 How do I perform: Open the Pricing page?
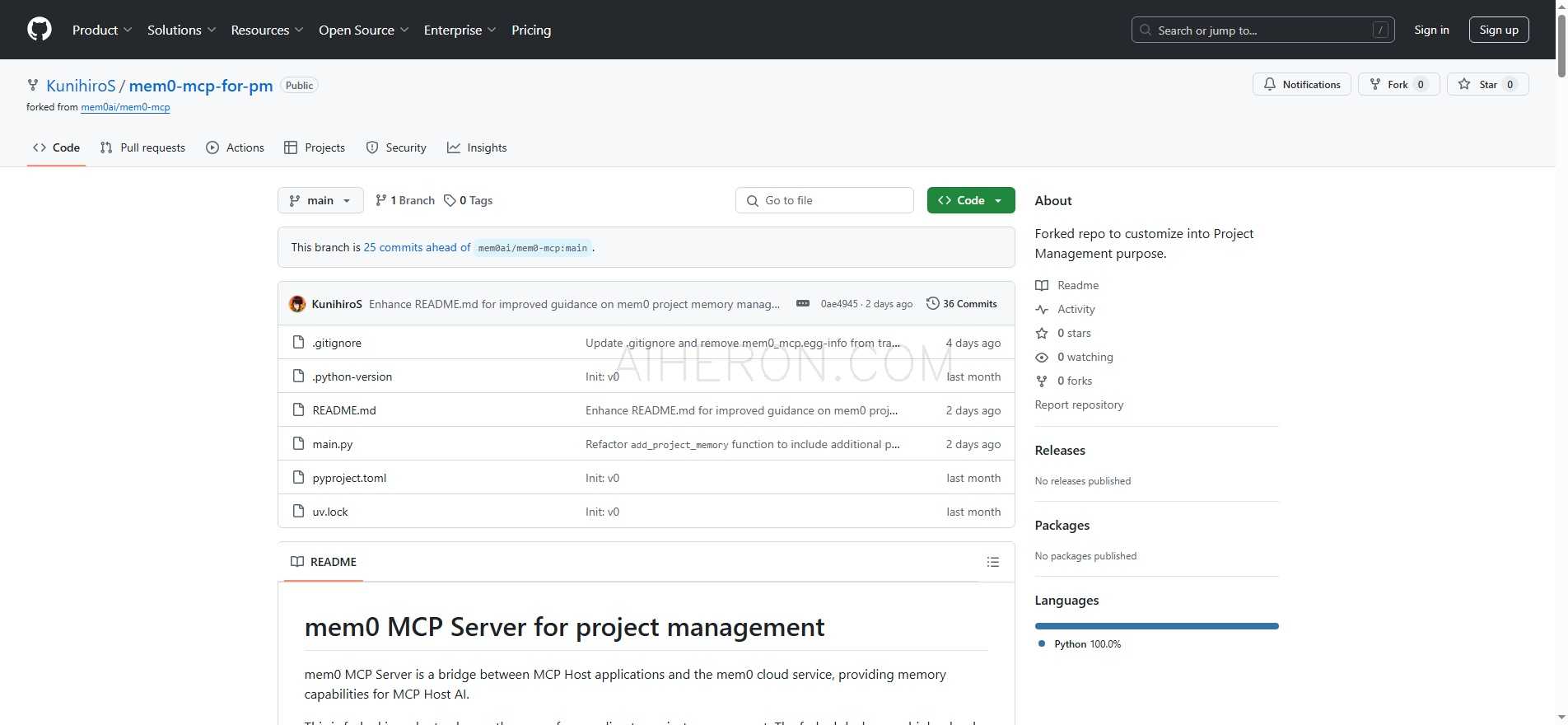click(531, 30)
